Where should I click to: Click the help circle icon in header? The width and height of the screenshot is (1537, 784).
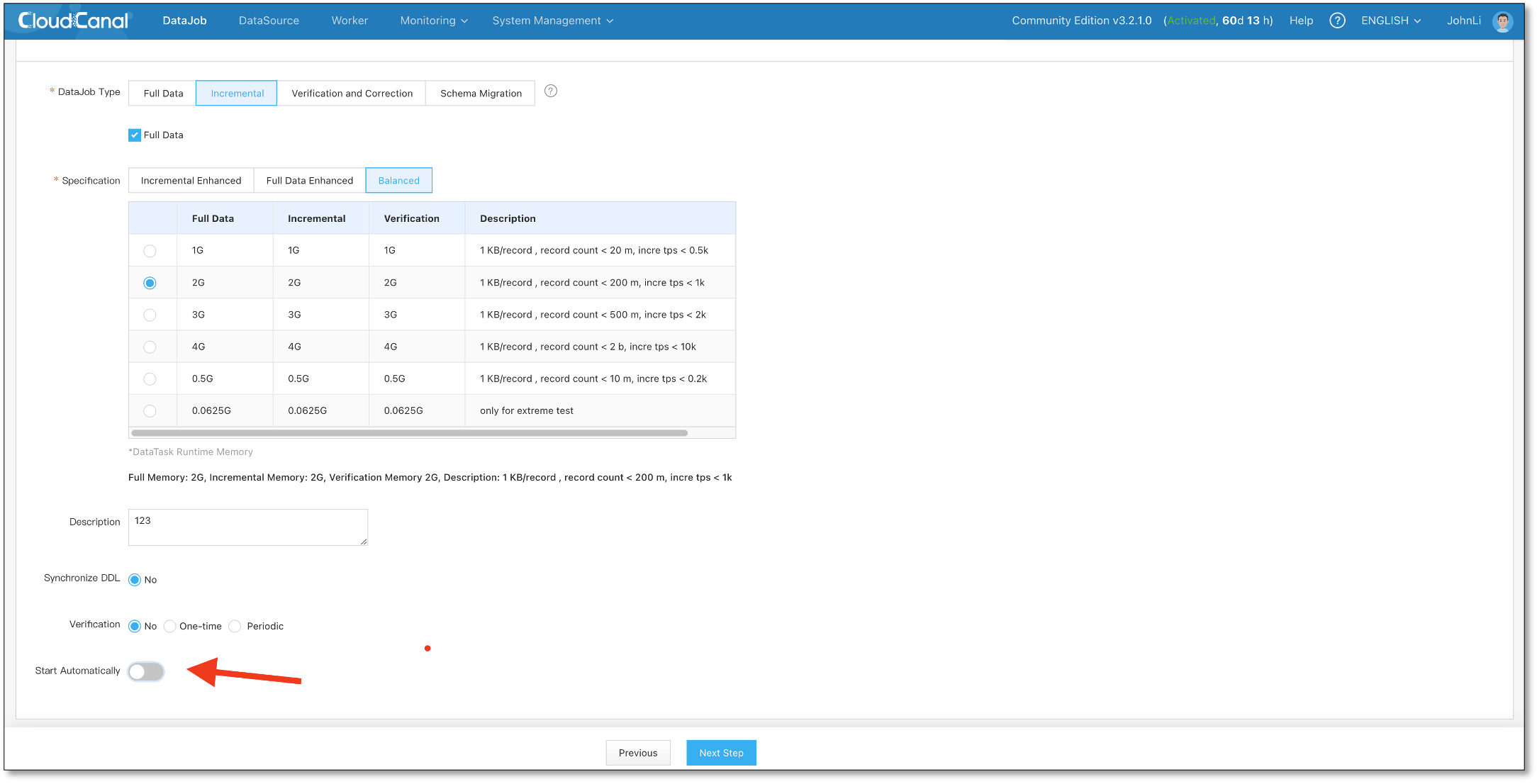(x=1337, y=21)
